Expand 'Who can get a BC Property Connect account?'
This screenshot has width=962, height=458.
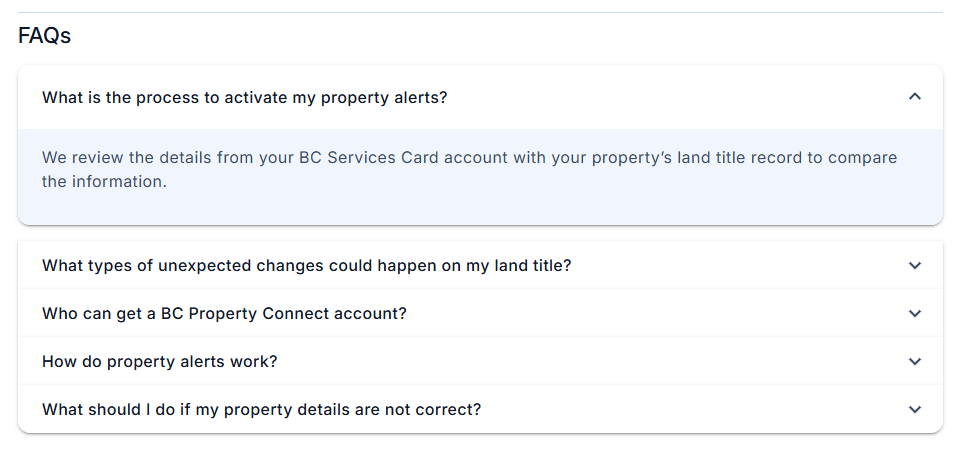tap(224, 313)
